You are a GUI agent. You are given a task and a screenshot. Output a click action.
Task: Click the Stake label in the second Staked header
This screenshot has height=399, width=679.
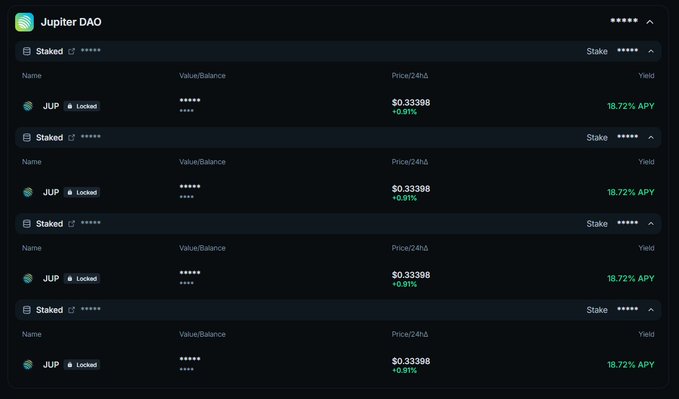(597, 137)
